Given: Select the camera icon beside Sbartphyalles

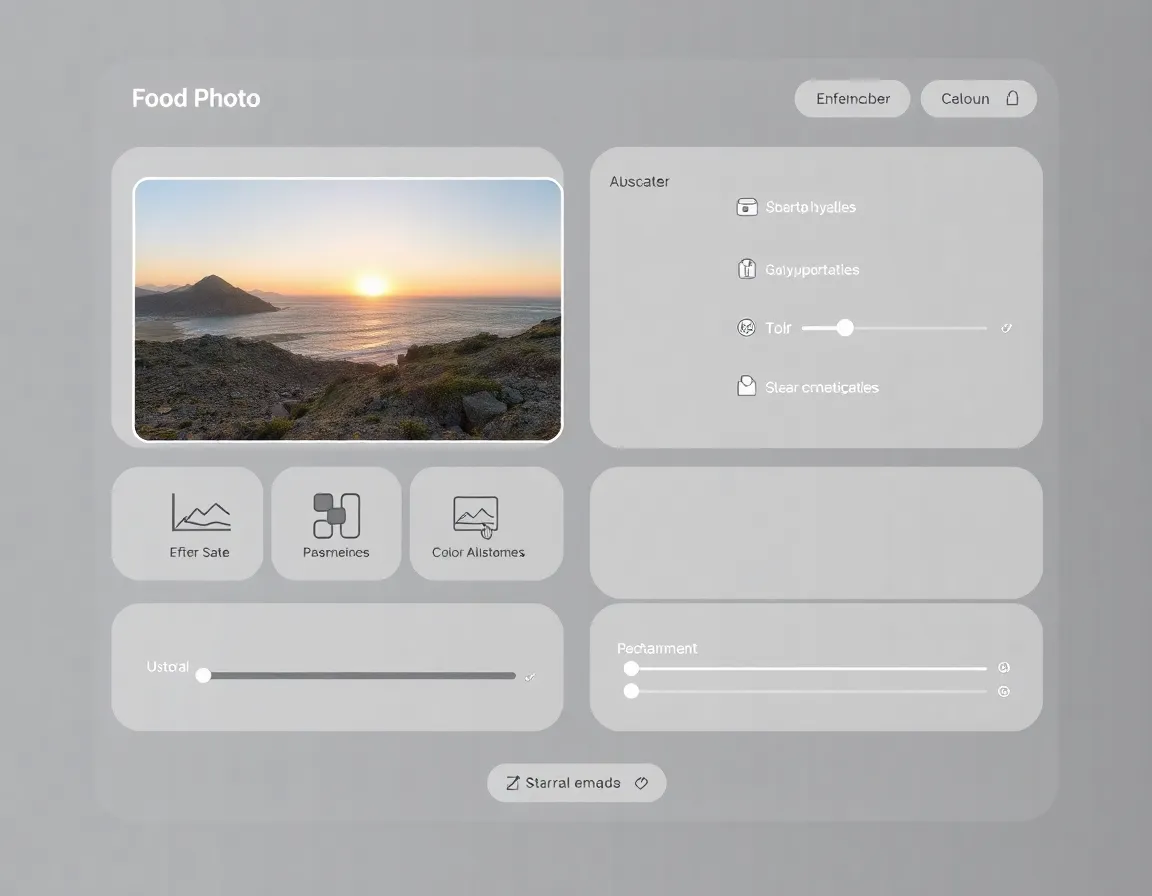Looking at the screenshot, I should [746, 206].
